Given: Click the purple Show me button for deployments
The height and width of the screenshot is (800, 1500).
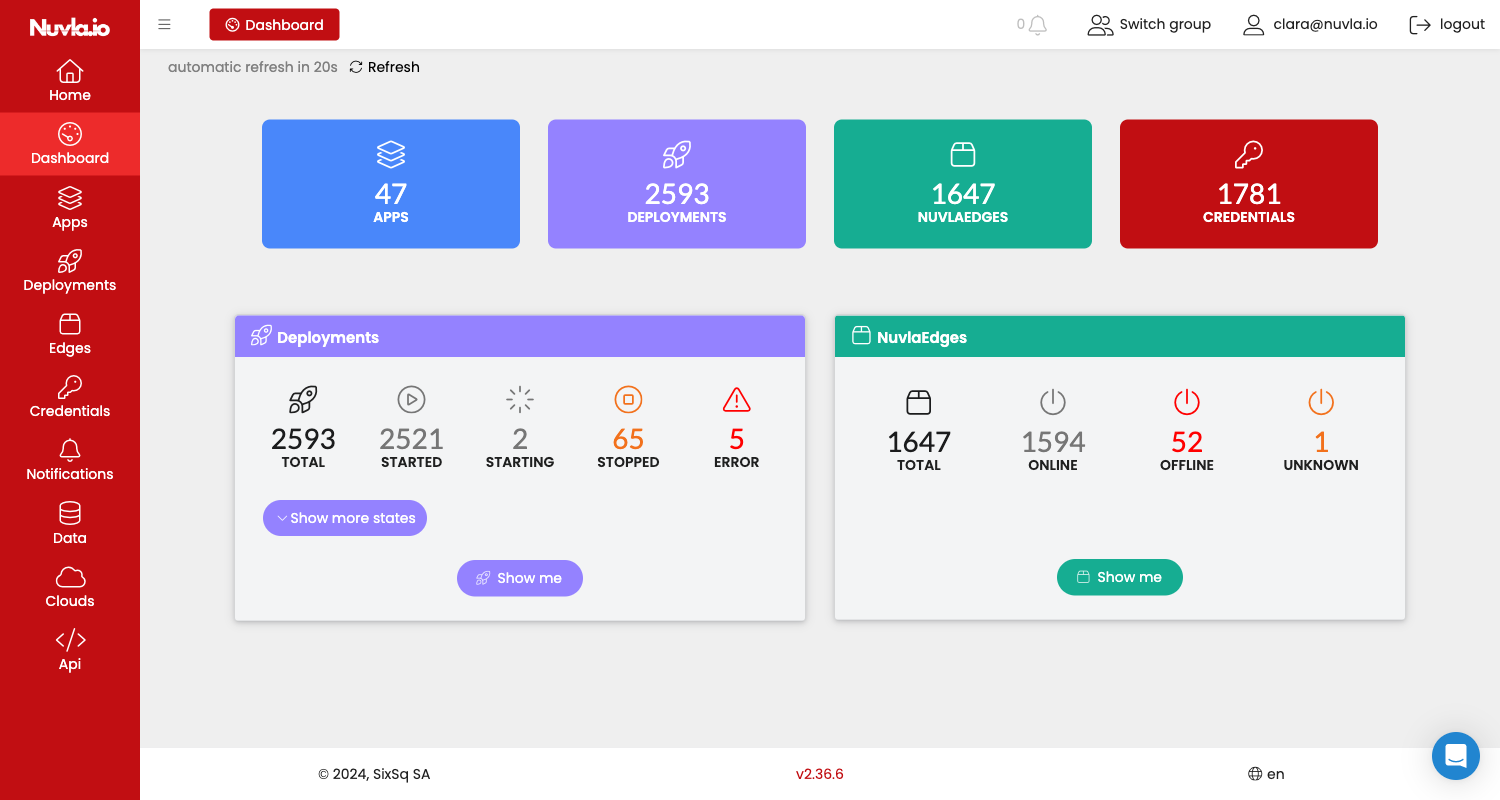Looking at the screenshot, I should pyautogui.click(x=520, y=578).
